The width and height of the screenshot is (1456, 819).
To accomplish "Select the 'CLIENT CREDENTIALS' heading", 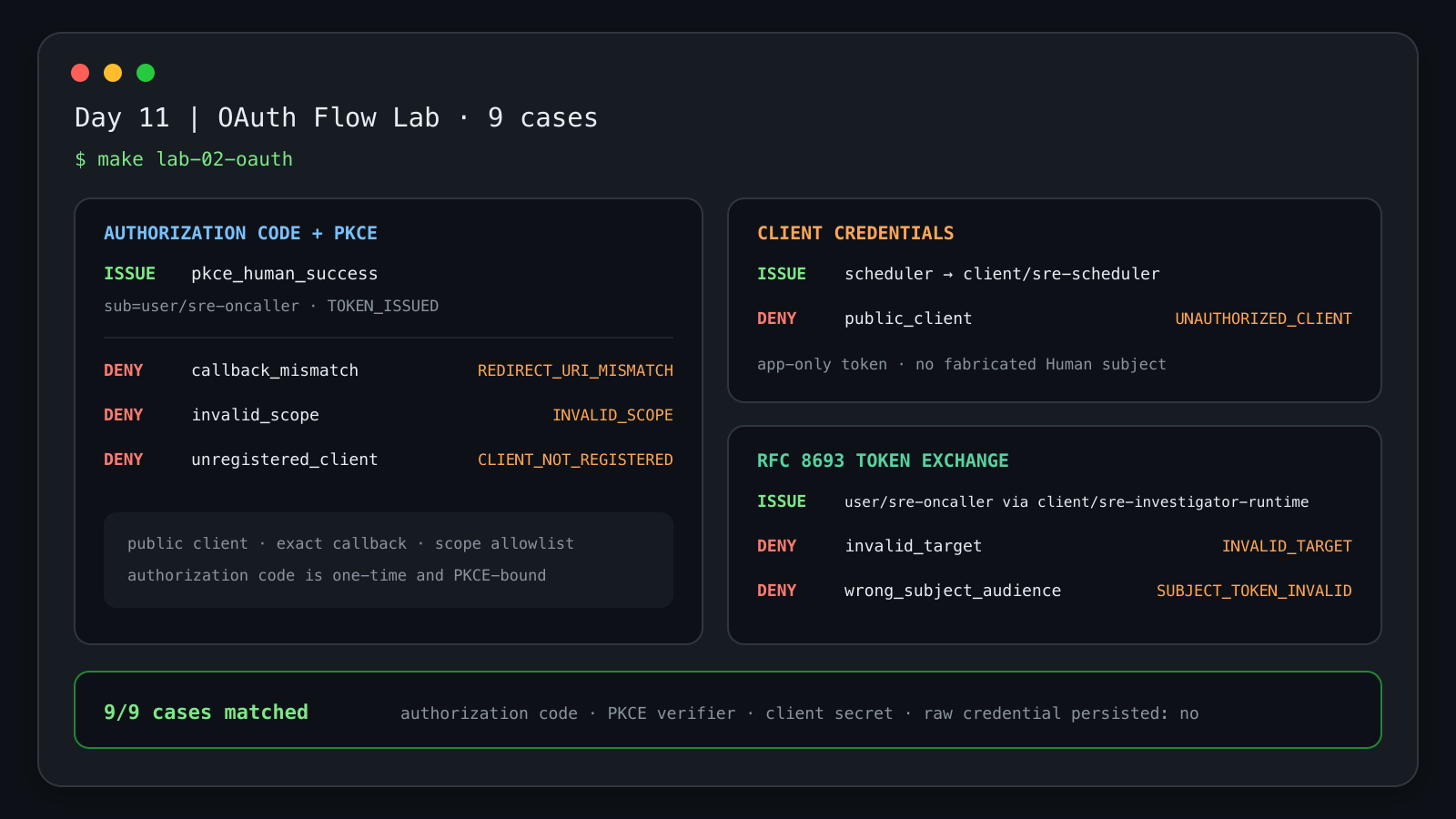I will click(x=855, y=233).
